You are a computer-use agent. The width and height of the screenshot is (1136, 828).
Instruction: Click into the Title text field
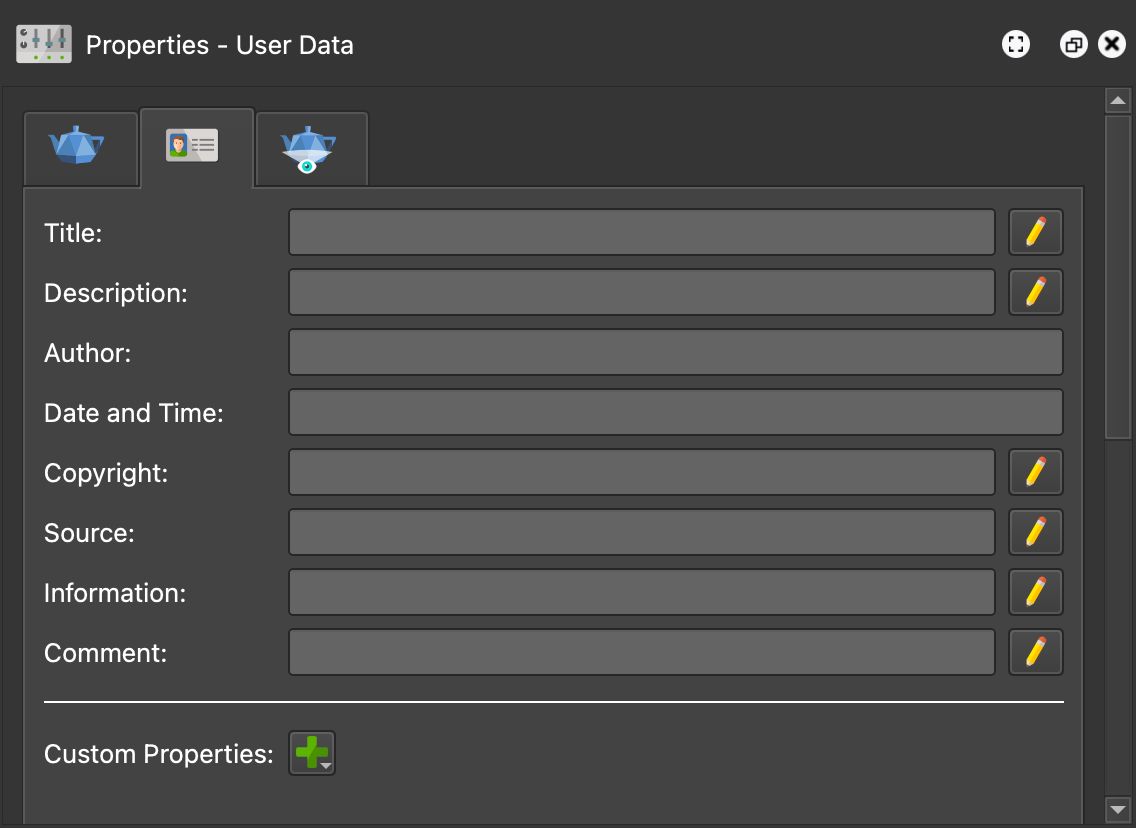pyautogui.click(x=641, y=233)
